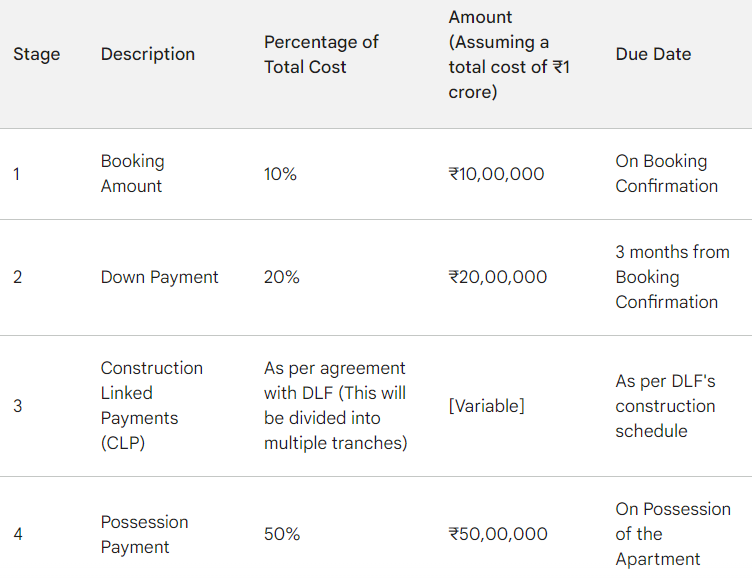The width and height of the screenshot is (752, 578).
Task: Click the Construction Linked Payments (CLP) cell
Action: pos(152,406)
